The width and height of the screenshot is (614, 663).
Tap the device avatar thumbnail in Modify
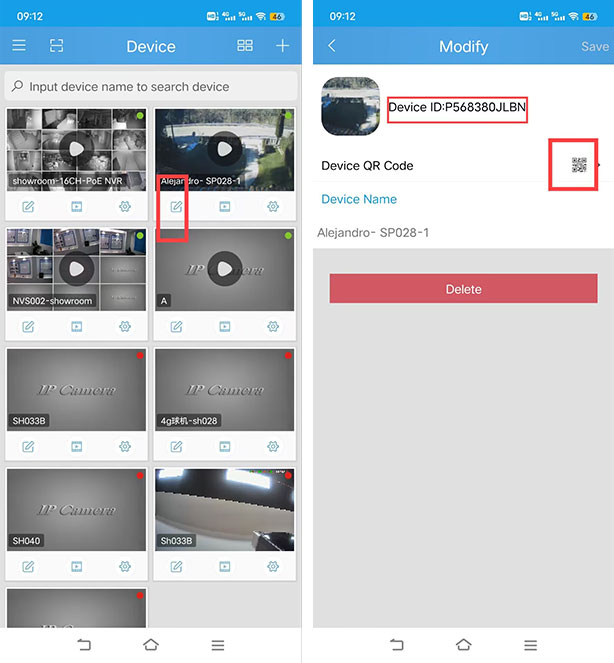(x=351, y=106)
